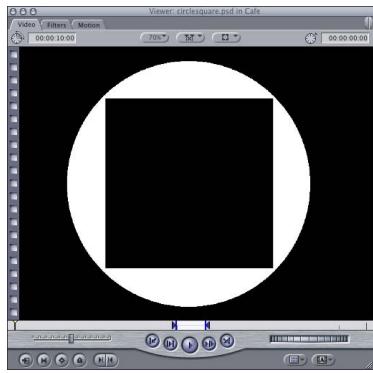The width and height of the screenshot is (373, 373).
Task: Switch to the Filters tab
Action: 56,25
